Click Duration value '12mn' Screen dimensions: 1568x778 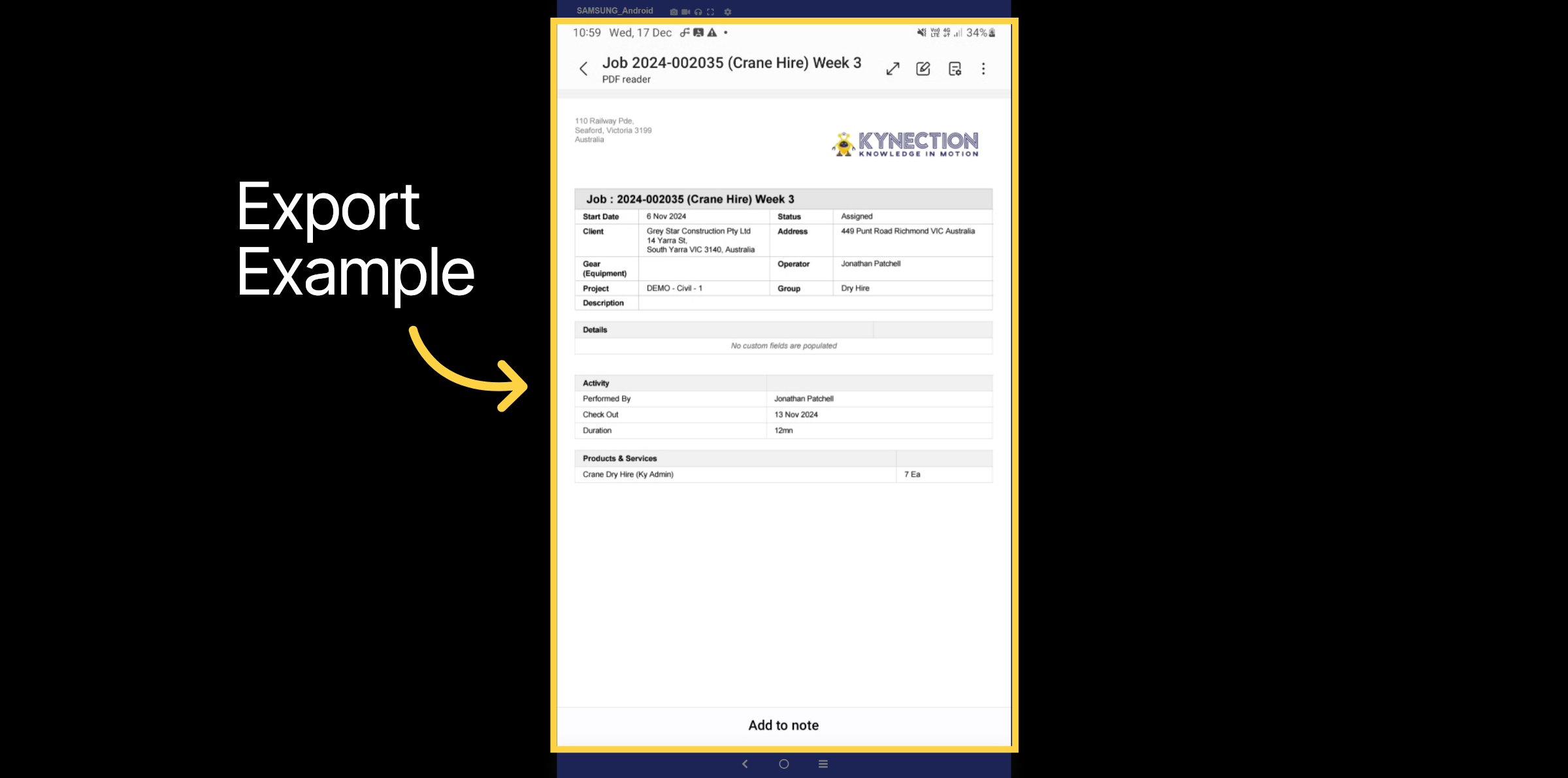coord(783,430)
